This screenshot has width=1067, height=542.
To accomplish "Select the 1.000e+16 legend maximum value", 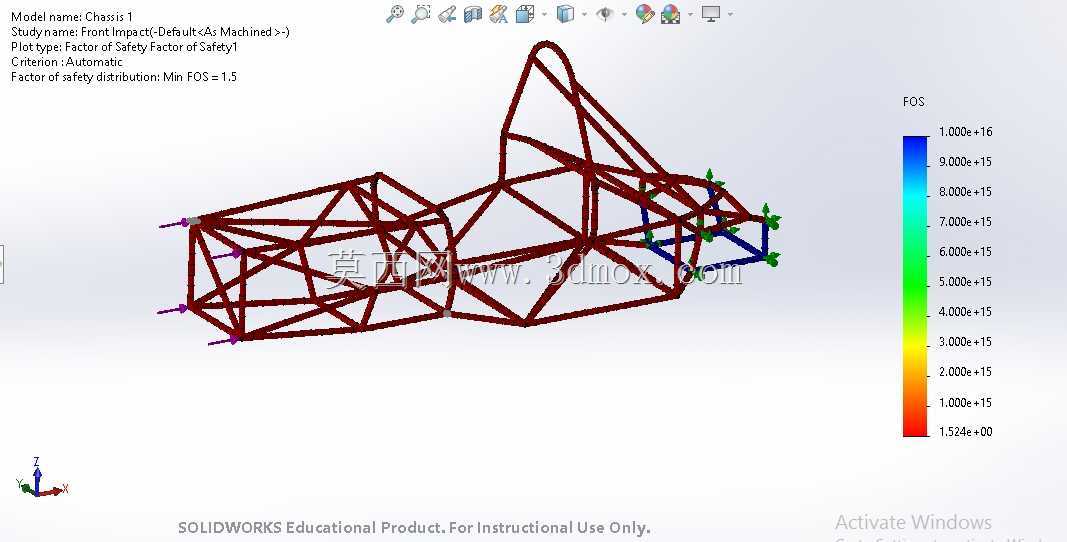I will (965, 131).
